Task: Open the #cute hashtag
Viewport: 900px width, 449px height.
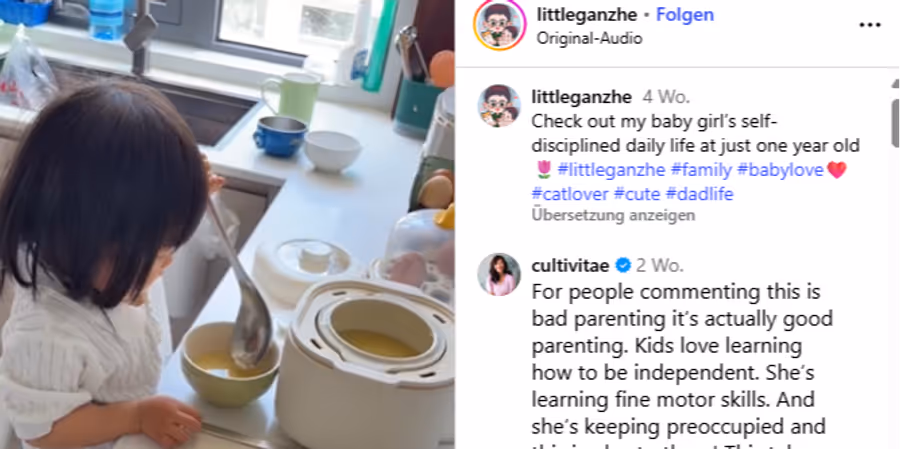Action: click(637, 194)
